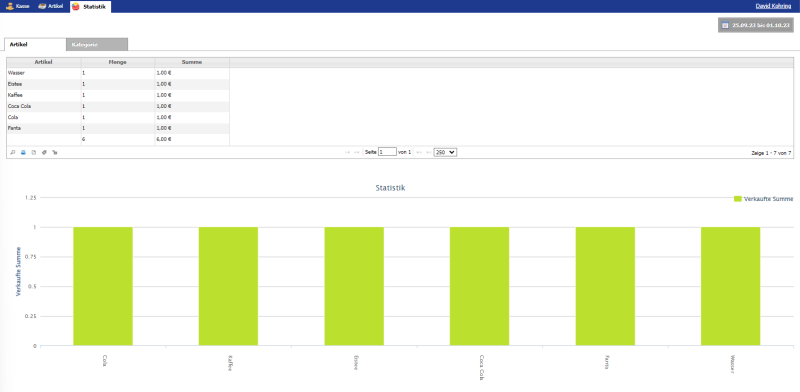
Task: Select the Artikel sub-tab above the table
Action: pos(35,44)
